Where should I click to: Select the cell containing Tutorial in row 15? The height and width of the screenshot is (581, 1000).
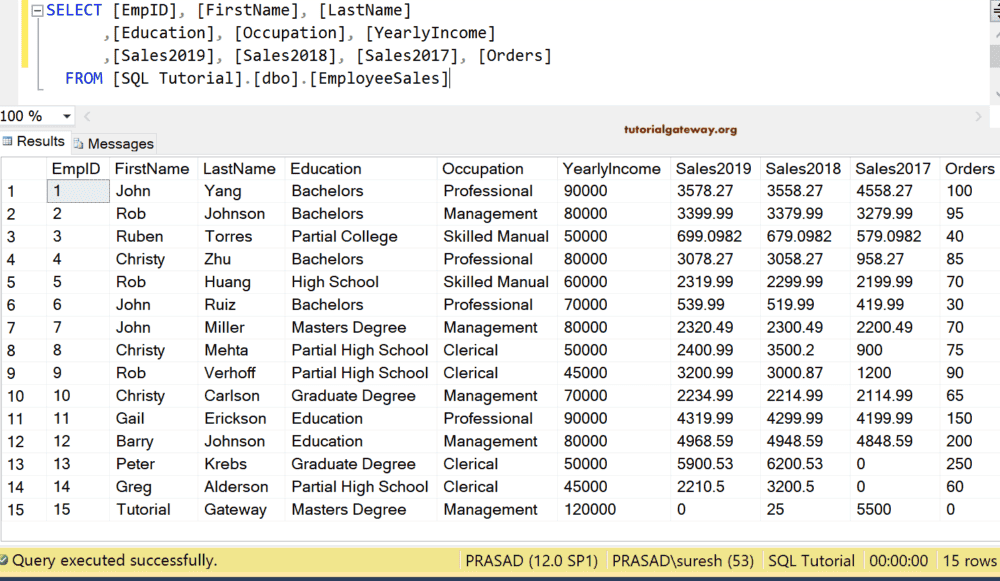click(152, 509)
